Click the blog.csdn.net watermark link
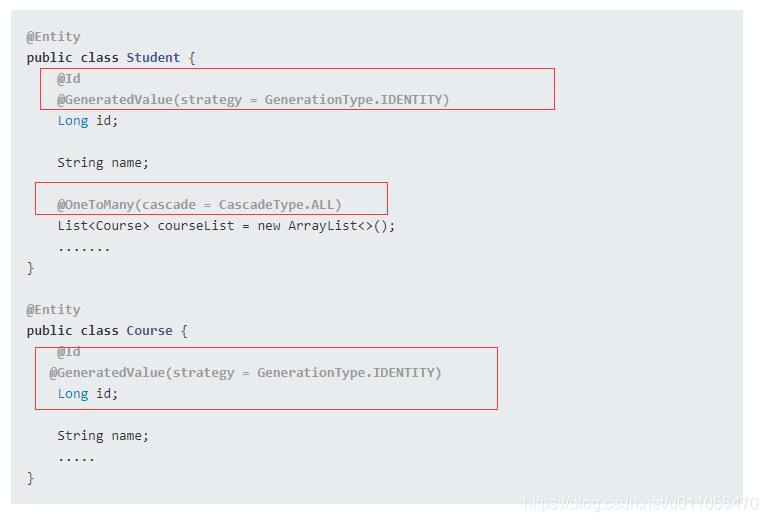 click(x=641, y=503)
